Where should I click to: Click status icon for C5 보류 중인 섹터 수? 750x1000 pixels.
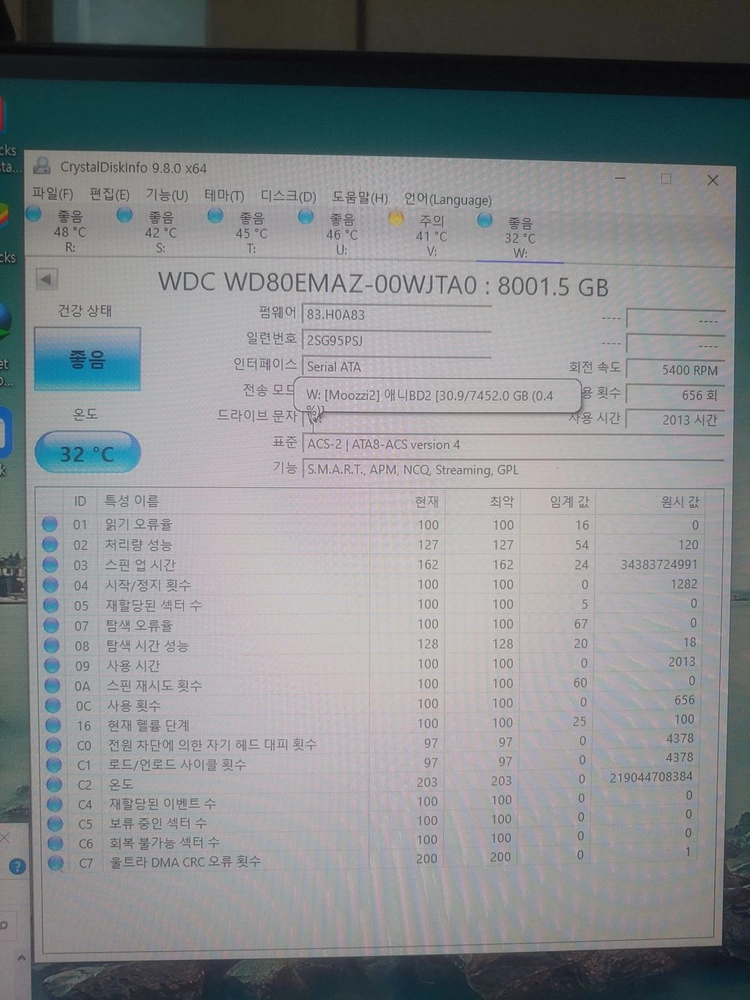(x=55, y=823)
